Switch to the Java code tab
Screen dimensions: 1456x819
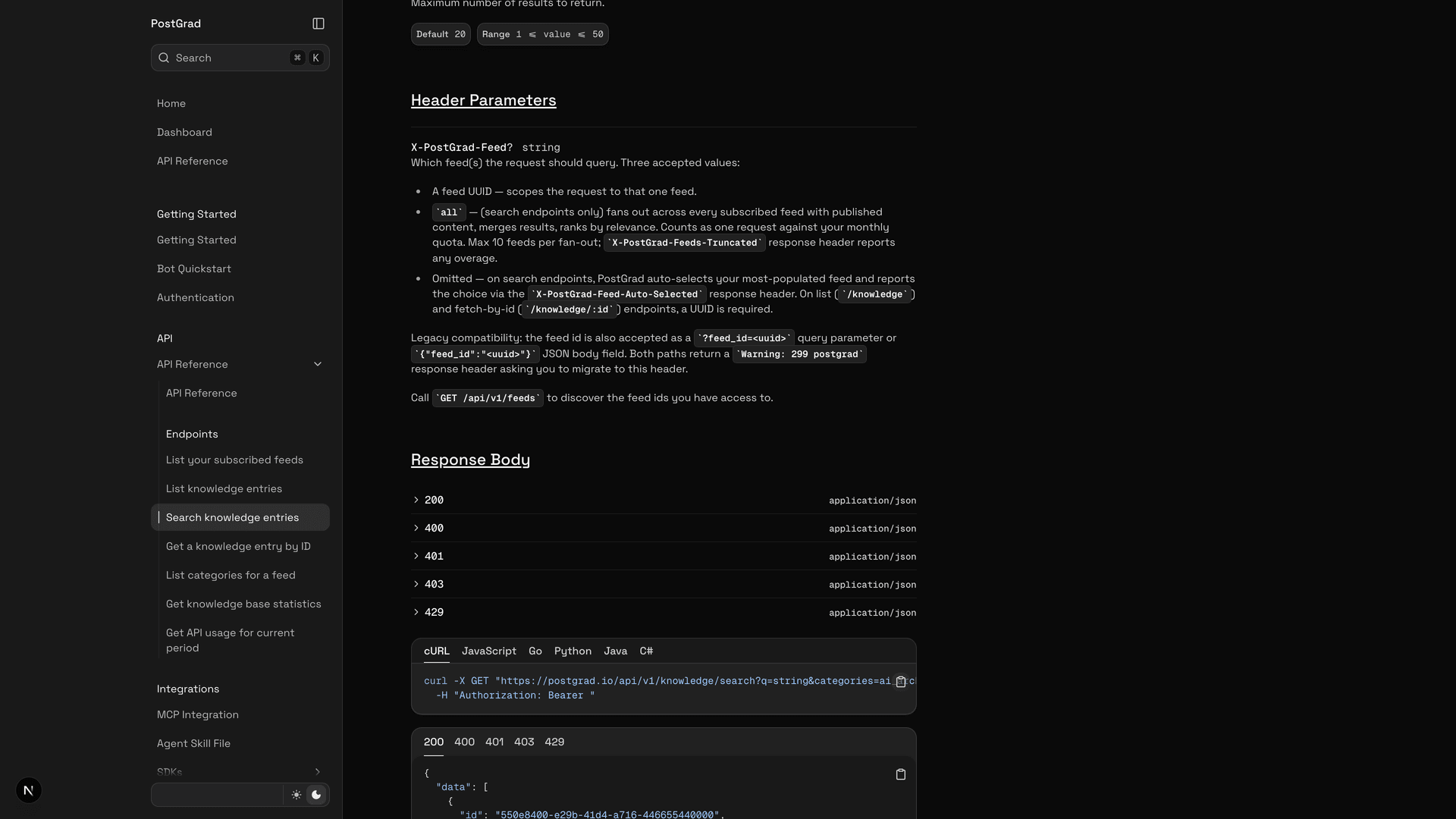pos(616,651)
